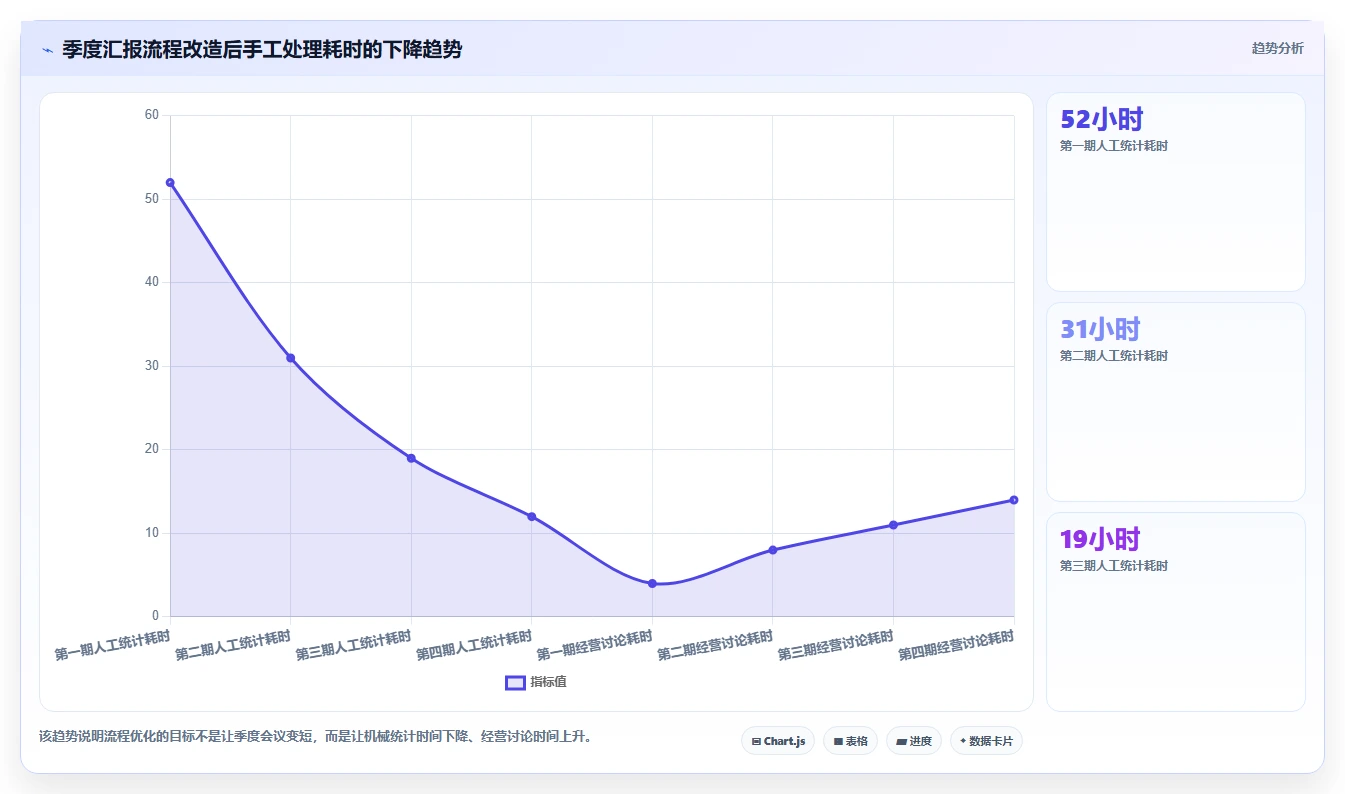Click the summary sentence starting 该趋势说明流程优化
This screenshot has height=794, width=1345.
[316, 737]
